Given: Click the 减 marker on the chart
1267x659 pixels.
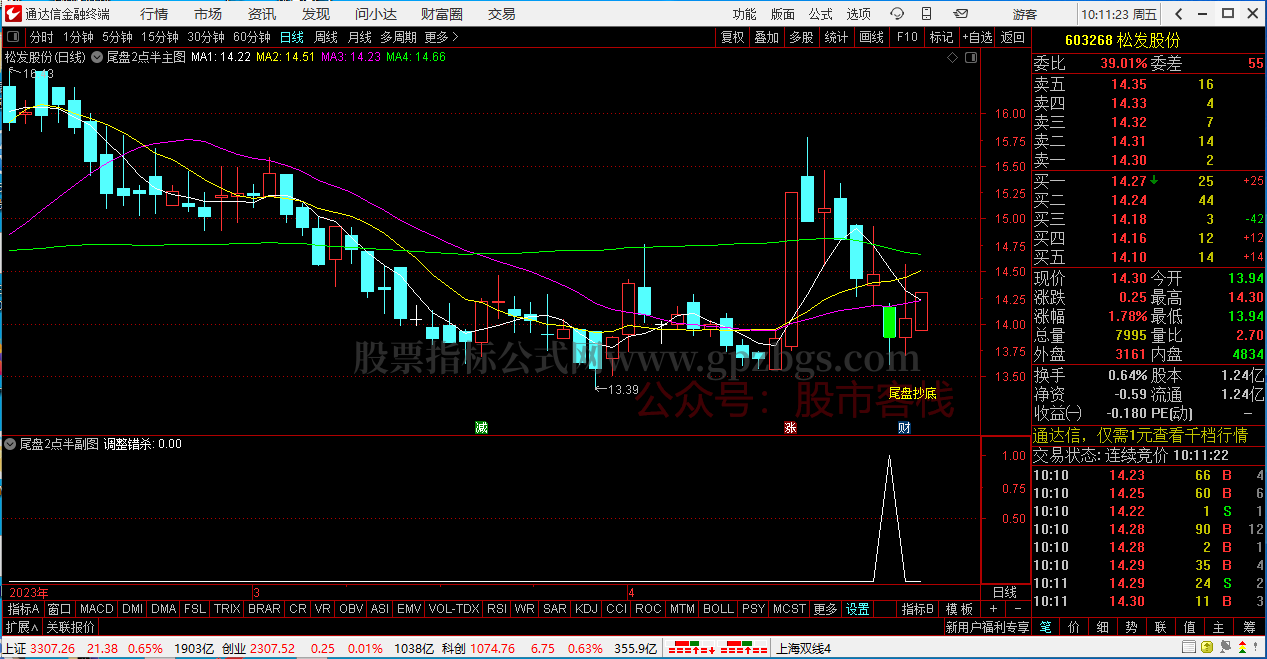Looking at the screenshot, I should [481, 427].
